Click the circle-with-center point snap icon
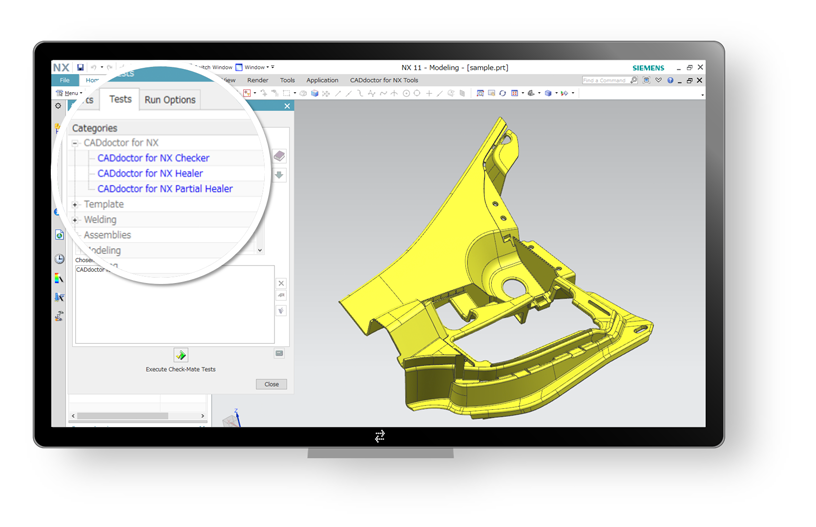This screenshot has width=816, height=527. (406, 94)
